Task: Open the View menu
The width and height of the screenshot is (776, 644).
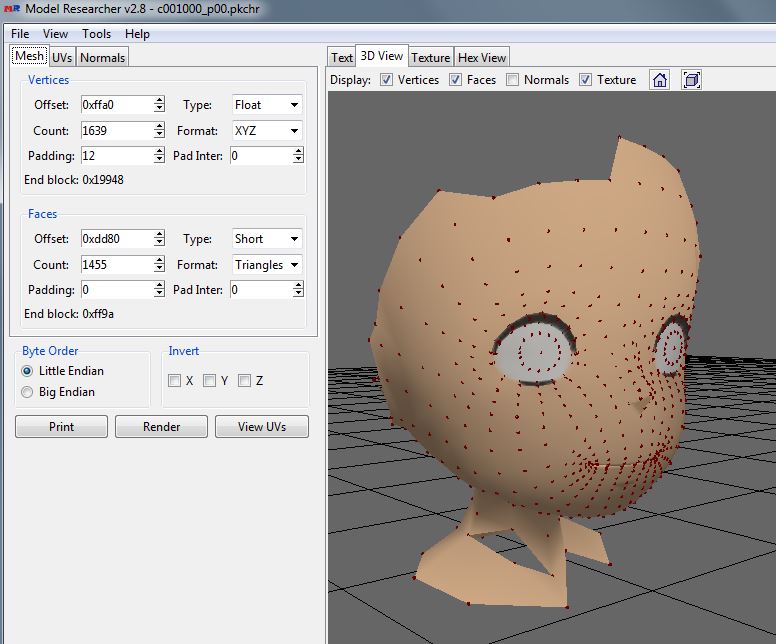Action: tap(55, 34)
